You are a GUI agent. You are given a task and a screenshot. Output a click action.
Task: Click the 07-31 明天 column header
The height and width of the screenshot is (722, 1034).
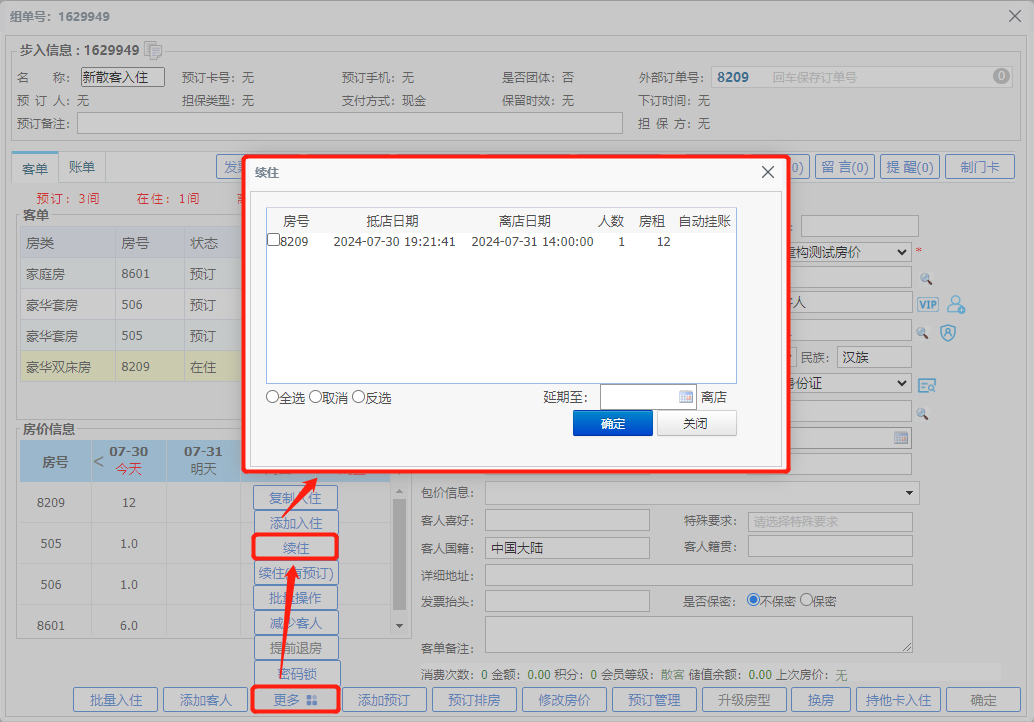pyautogui.click(x=203, y=460)
